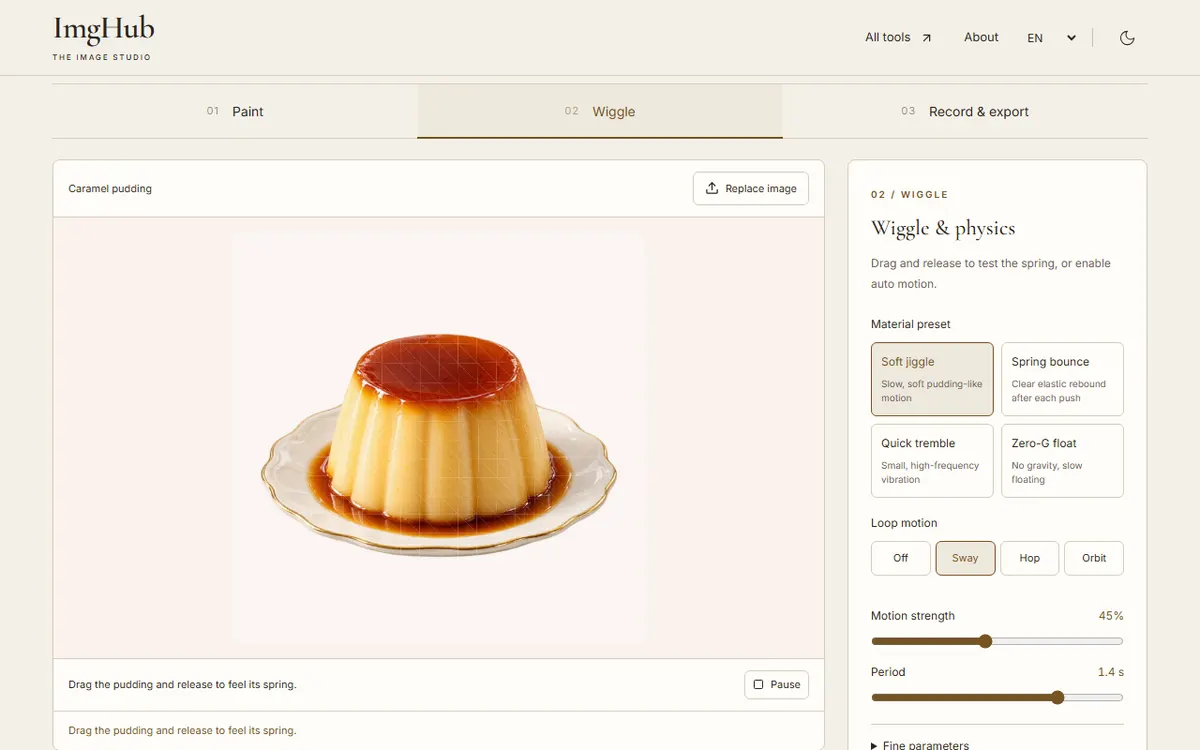
Task: Click the 'Caramel pudding' image title
Action: (110, 188)
